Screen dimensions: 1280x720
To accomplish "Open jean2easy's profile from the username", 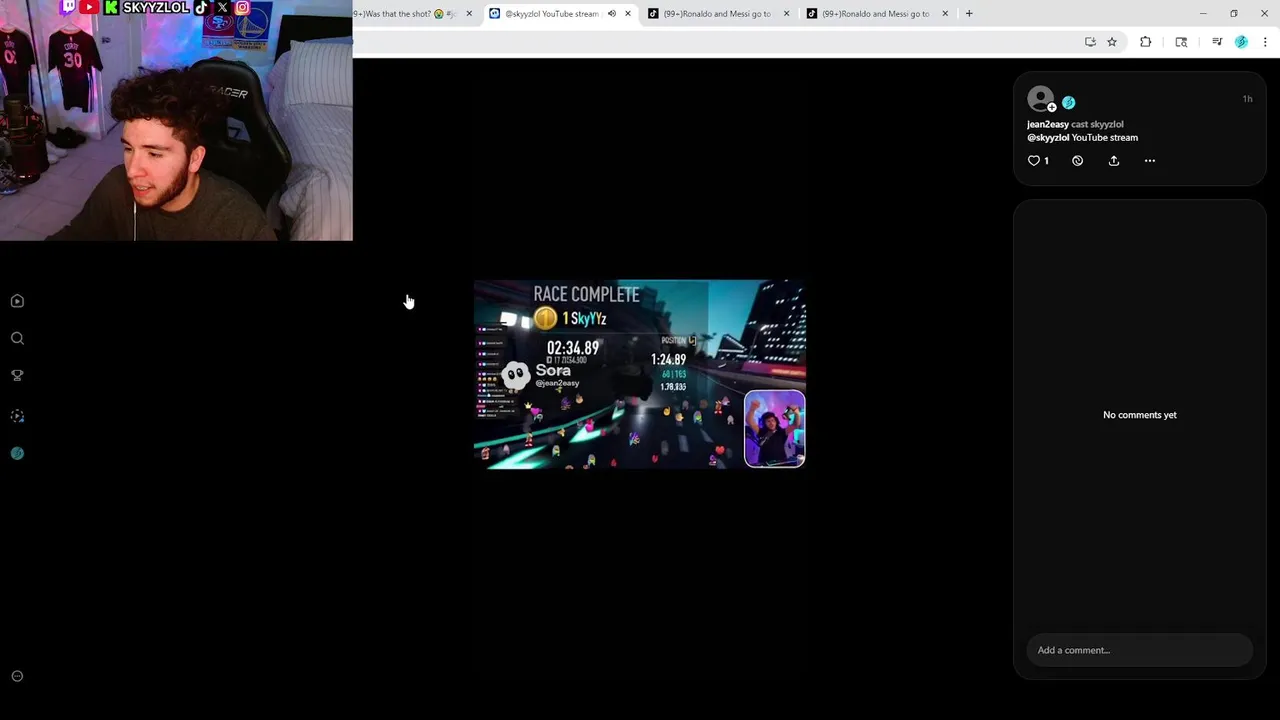I will click(x=1047, y=124).
